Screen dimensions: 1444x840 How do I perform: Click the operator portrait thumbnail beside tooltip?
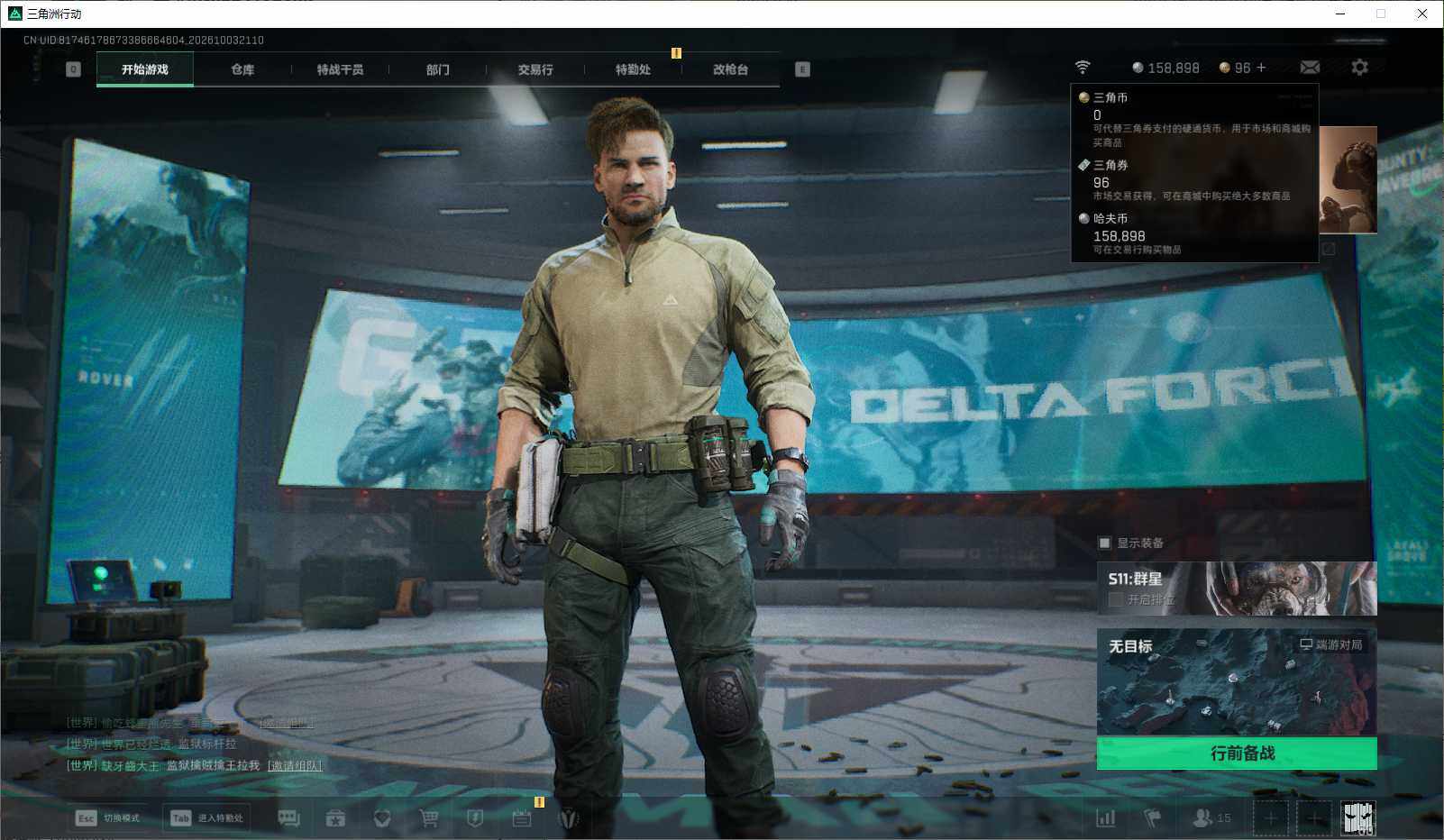tap(1348, 180)
